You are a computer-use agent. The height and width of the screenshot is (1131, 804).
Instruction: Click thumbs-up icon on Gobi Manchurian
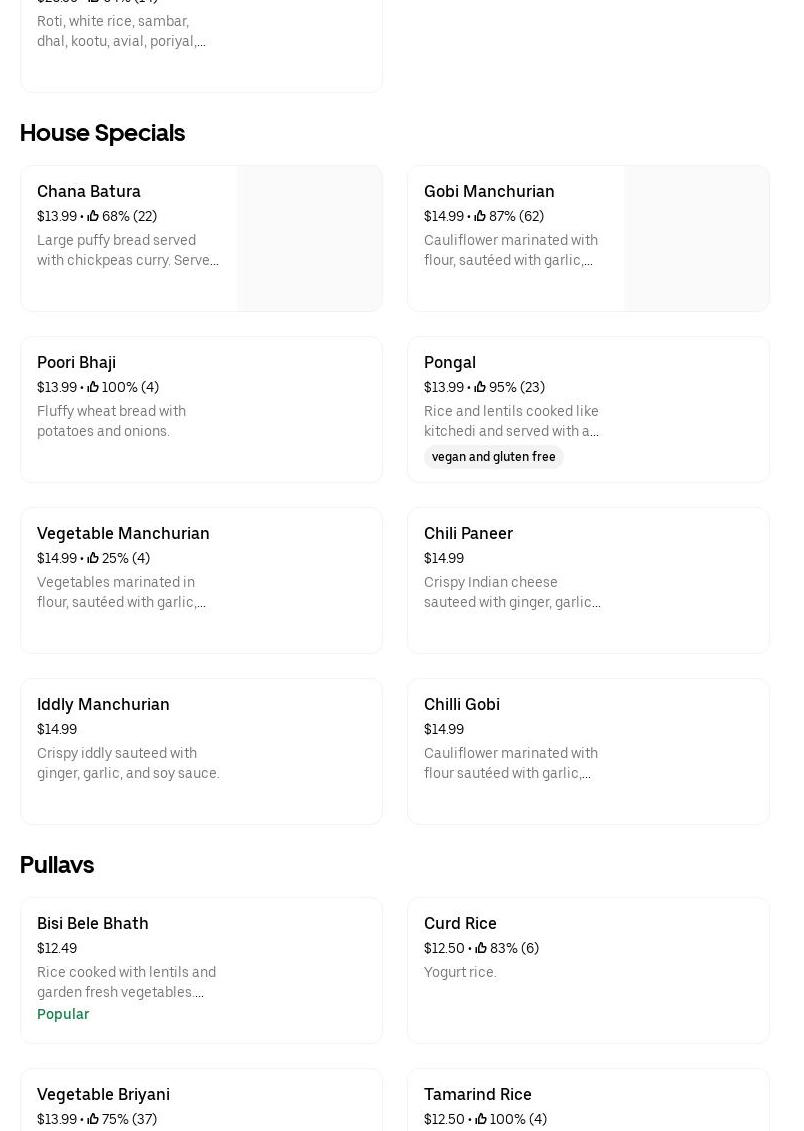pos(480,216)
